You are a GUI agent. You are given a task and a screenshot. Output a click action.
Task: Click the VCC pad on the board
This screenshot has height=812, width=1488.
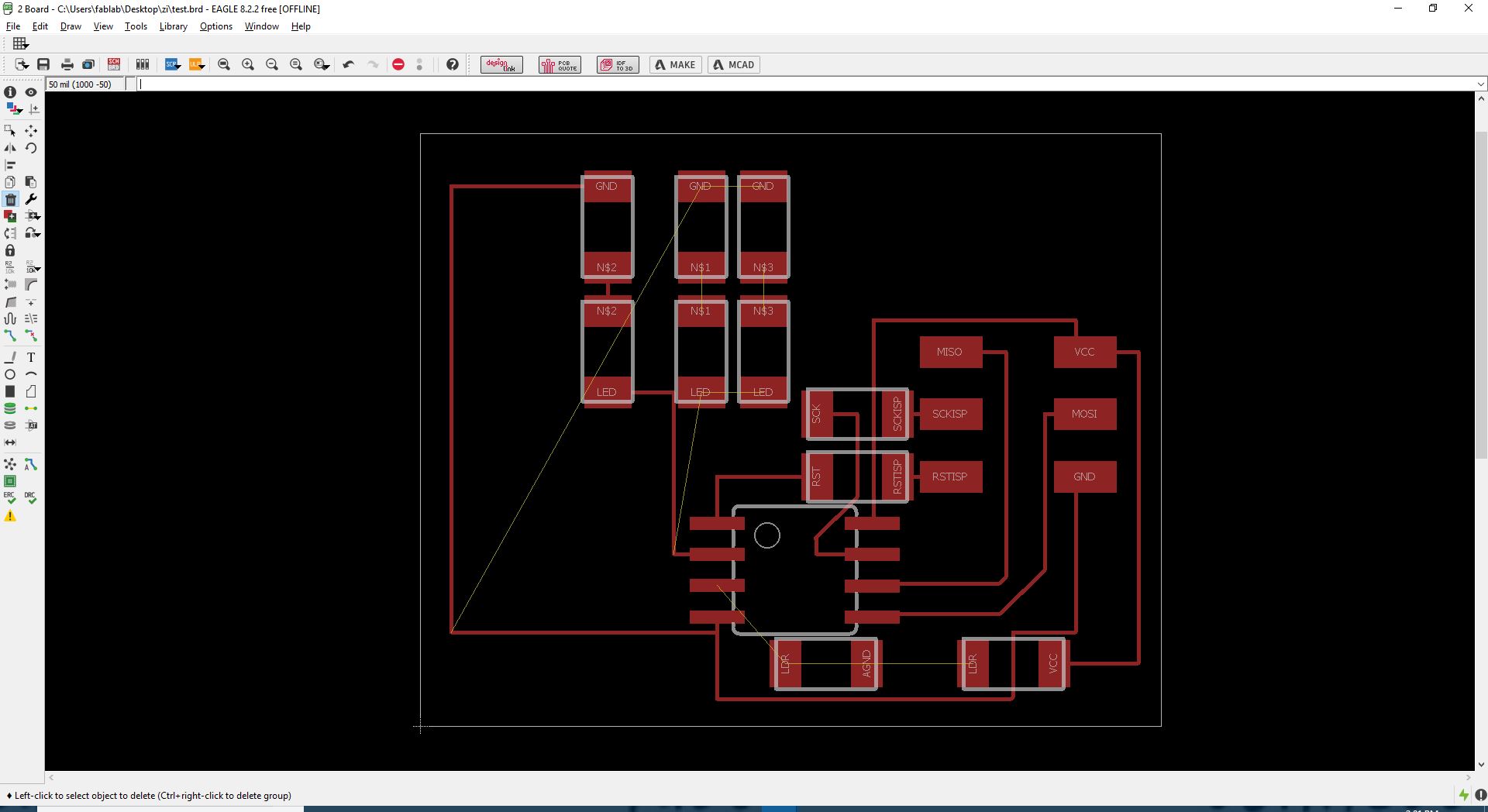click(x=1085, y=353)
